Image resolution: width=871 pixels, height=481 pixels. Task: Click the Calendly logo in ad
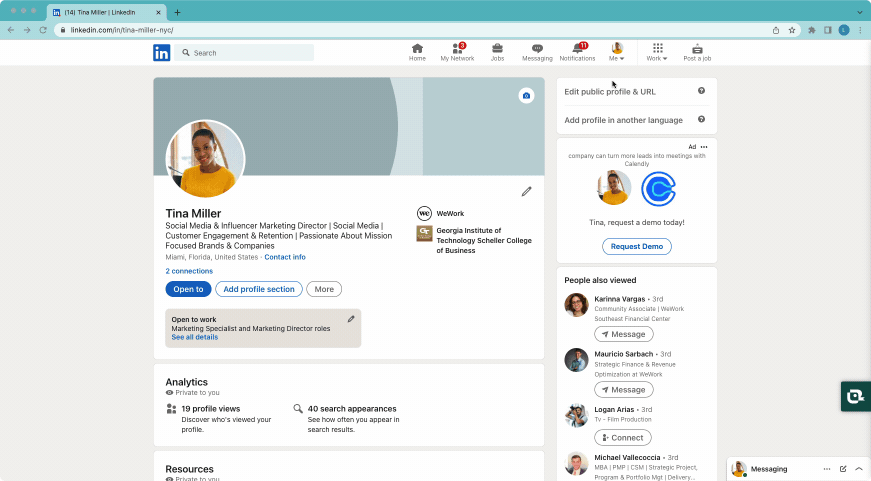pos(659,189)
